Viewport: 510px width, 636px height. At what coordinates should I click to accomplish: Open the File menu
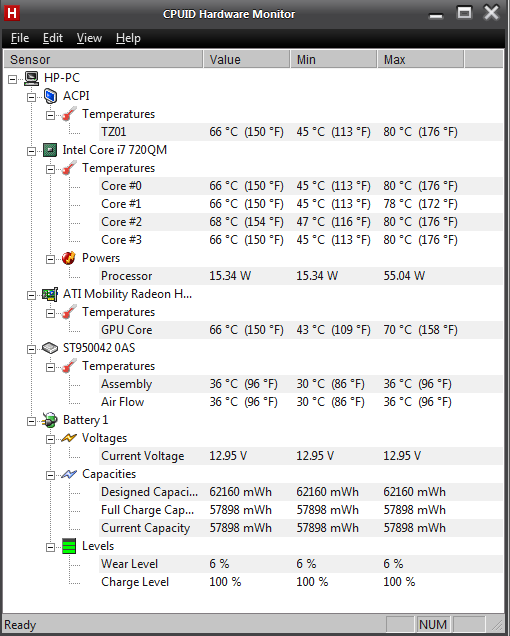point(20,38)
